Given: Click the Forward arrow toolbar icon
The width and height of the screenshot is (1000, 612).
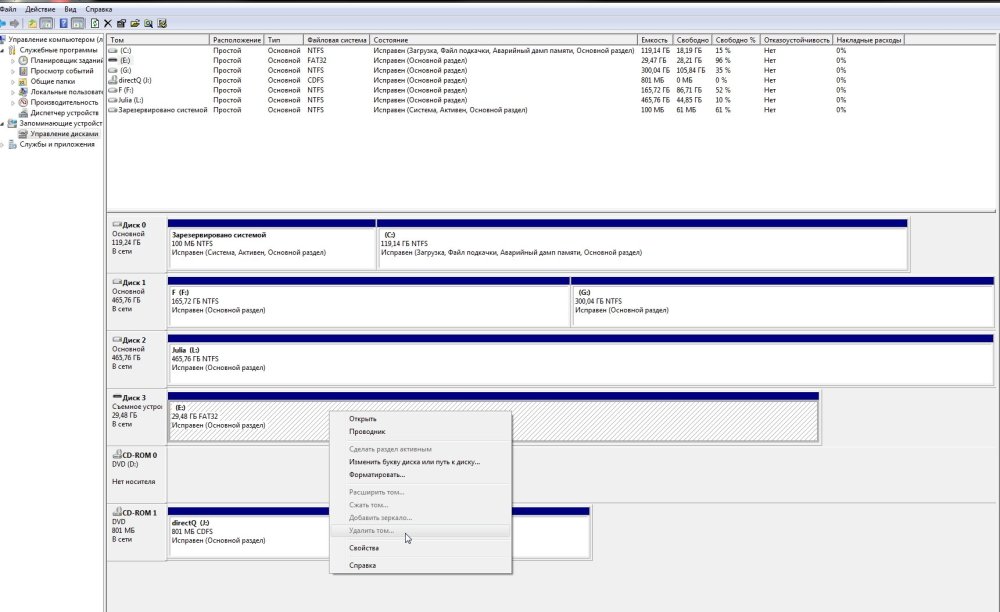Looking at the screenshot, I should (x=15, y=23).
